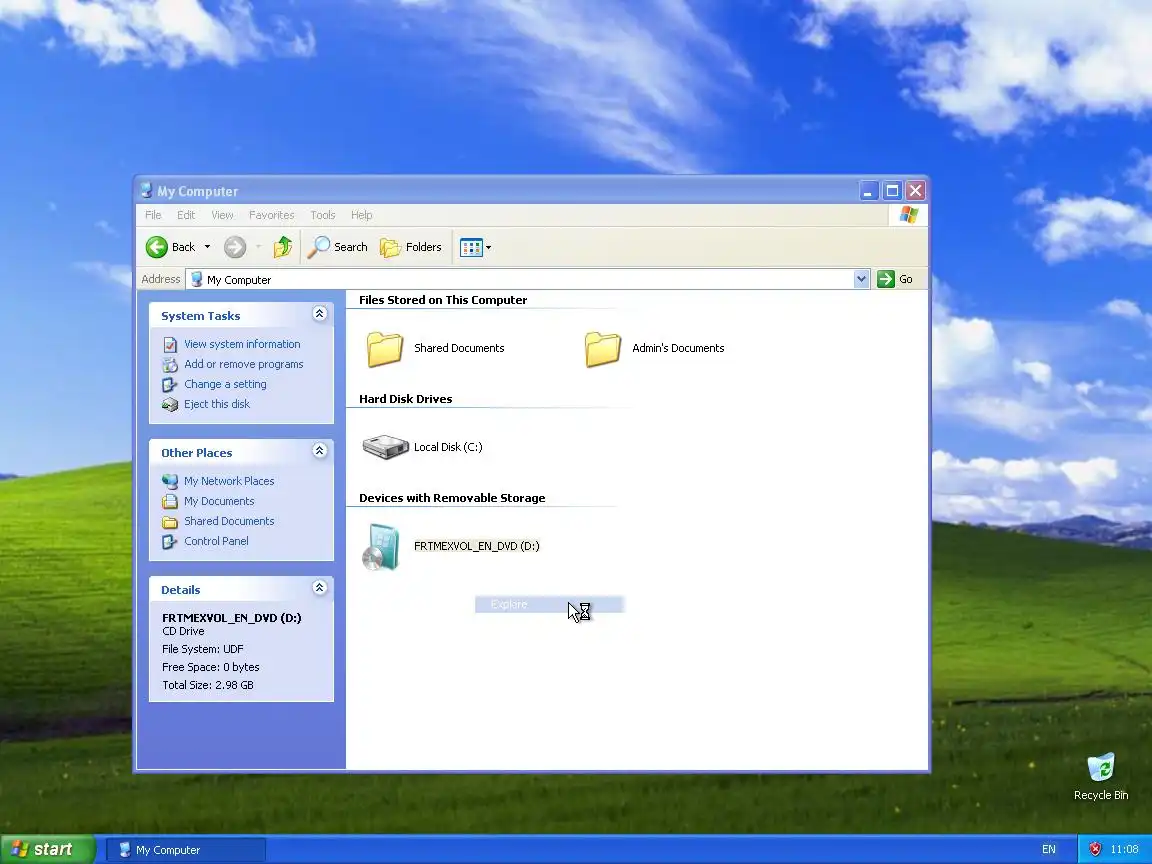Click the green Back arrow icon
The height and width of the screenshot is (864, 1152).
pos(156,247)
